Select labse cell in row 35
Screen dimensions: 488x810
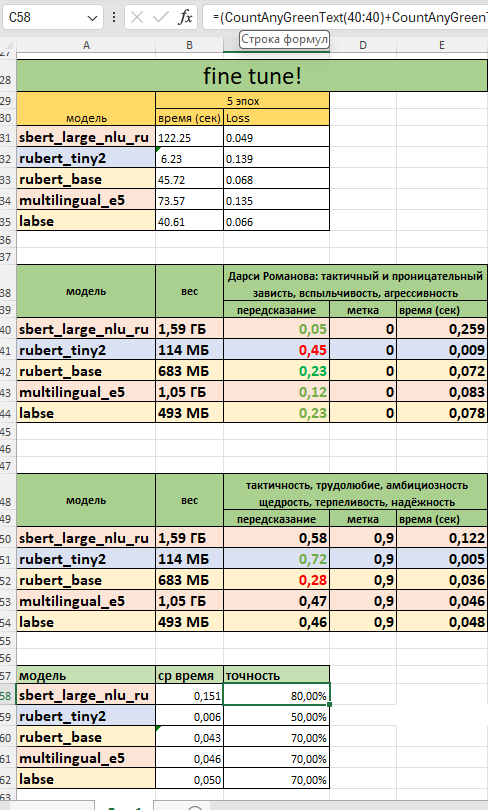click(86, 221)
